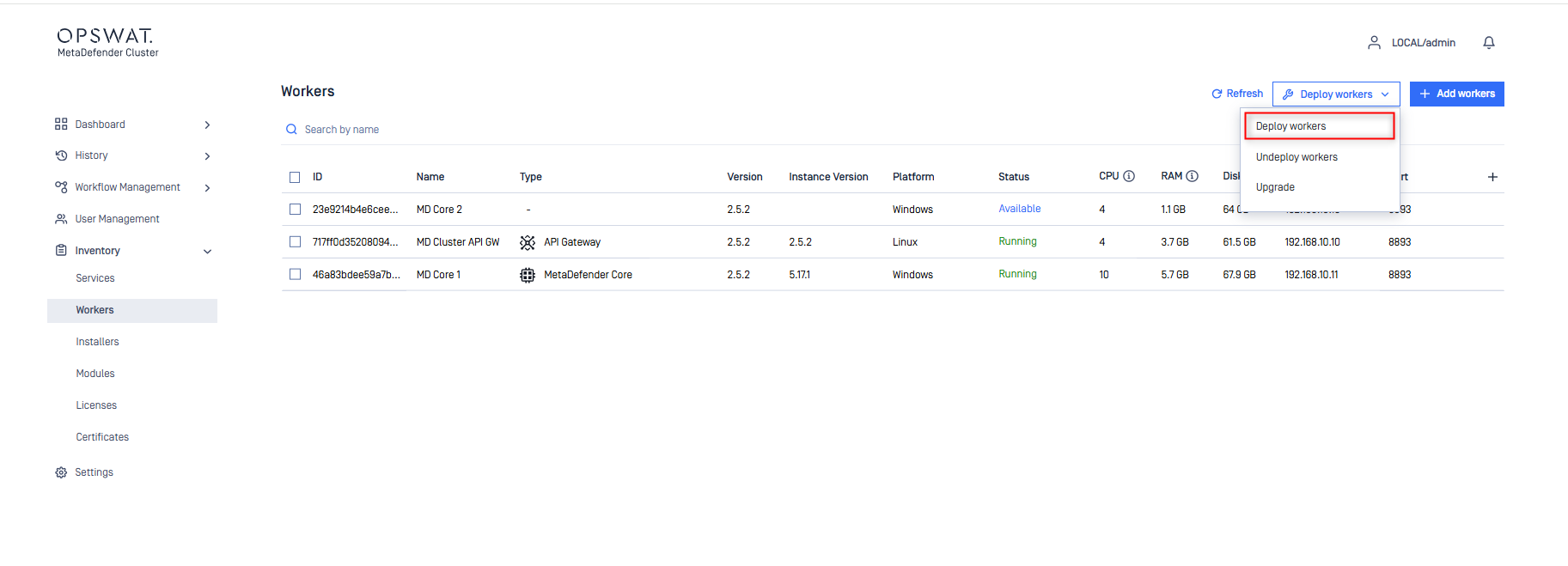Select the MD Core 2 row checkbox

(295, 210)
